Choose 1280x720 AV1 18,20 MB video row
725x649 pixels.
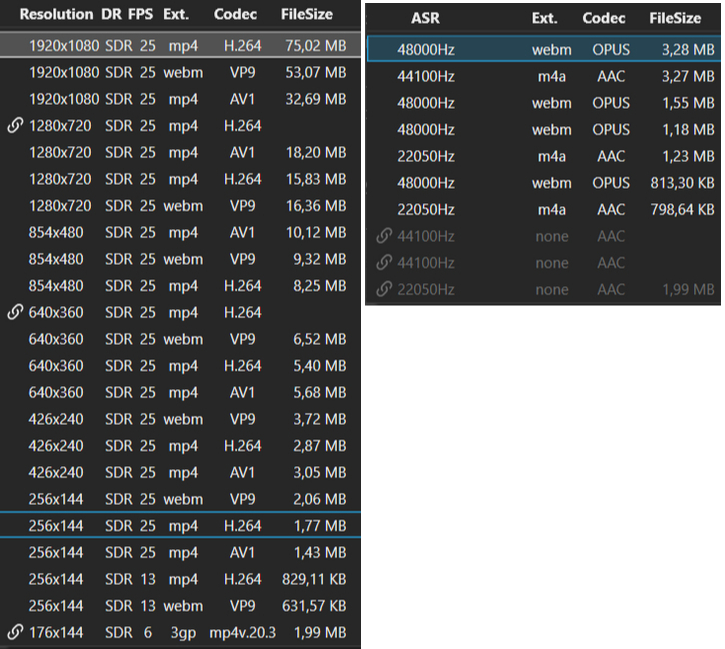pos(180,152)
